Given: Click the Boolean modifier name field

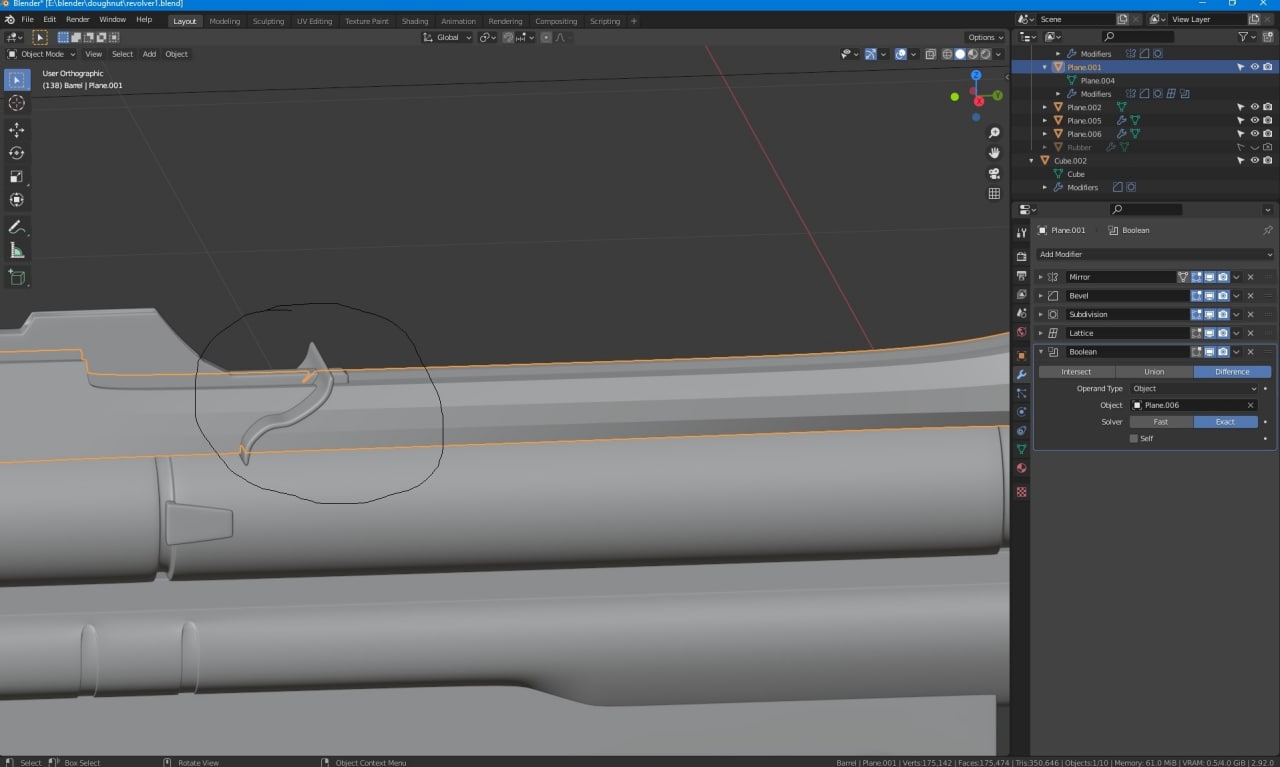Looking at the screenshot, I should [x=1126, y=352].
